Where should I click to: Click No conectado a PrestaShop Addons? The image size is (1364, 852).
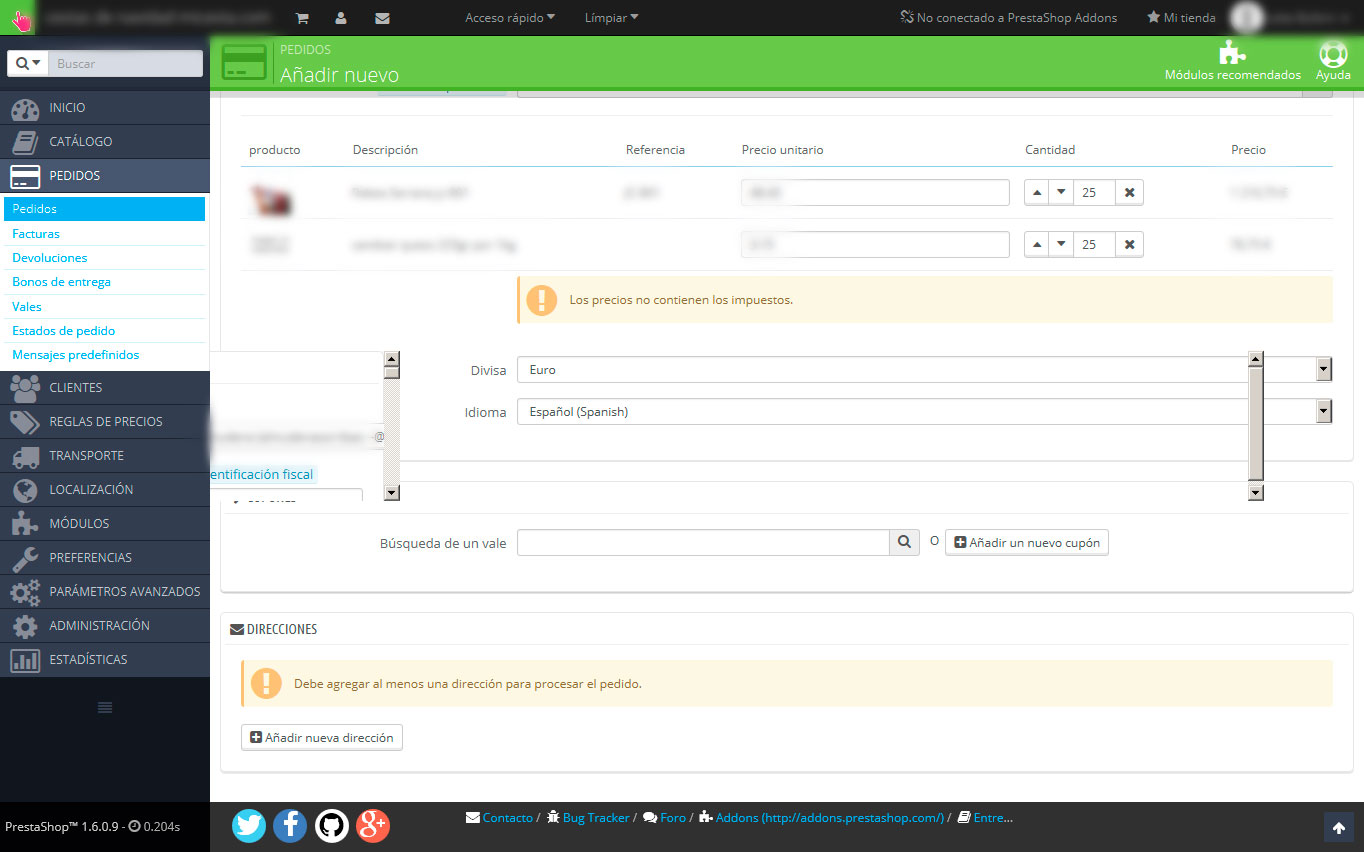(1008, 18)
